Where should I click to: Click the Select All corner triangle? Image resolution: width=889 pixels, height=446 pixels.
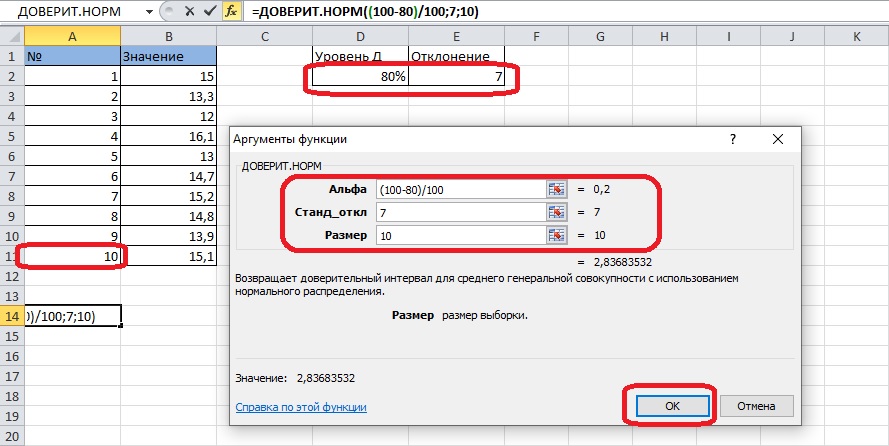coord(12,36)
